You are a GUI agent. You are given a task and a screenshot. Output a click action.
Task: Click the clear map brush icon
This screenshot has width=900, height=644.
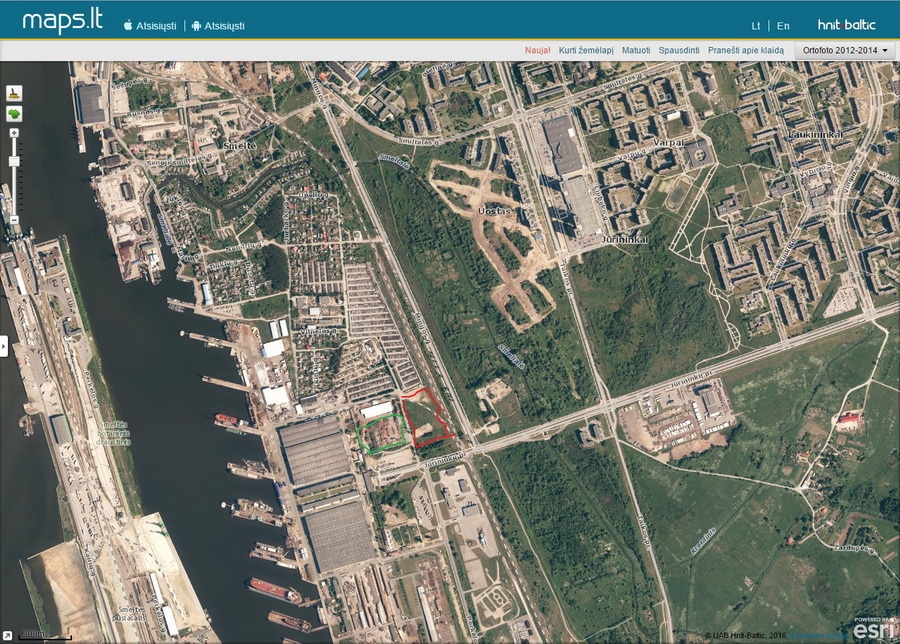pyautogui.click(x=14, y=93)
